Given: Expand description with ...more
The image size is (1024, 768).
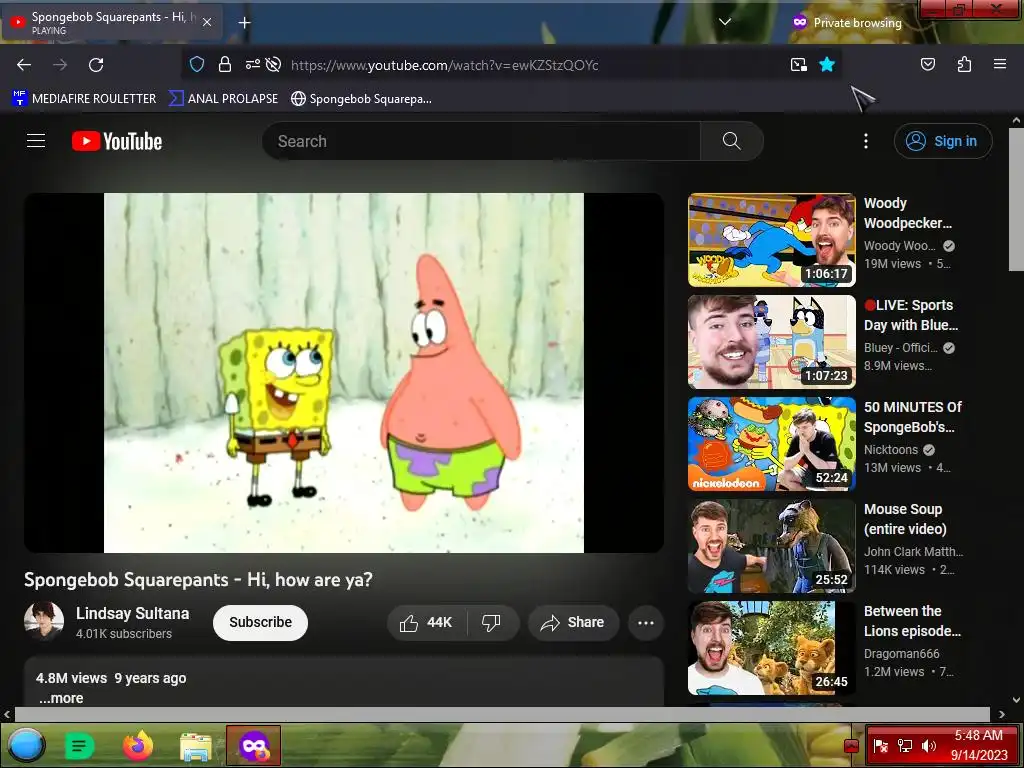Looking at the screenshot, I should 61,698.
